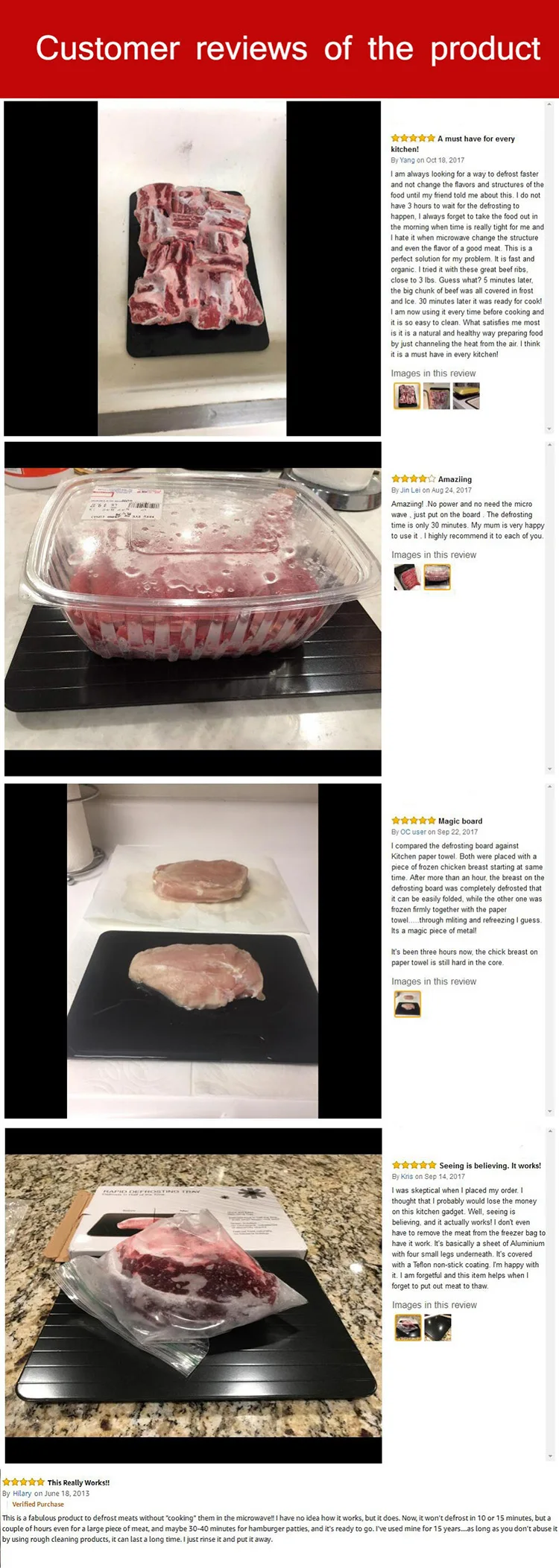559x1568 pixels.
Task: Click reviewer name Hilary
Action: point(22,1493)
